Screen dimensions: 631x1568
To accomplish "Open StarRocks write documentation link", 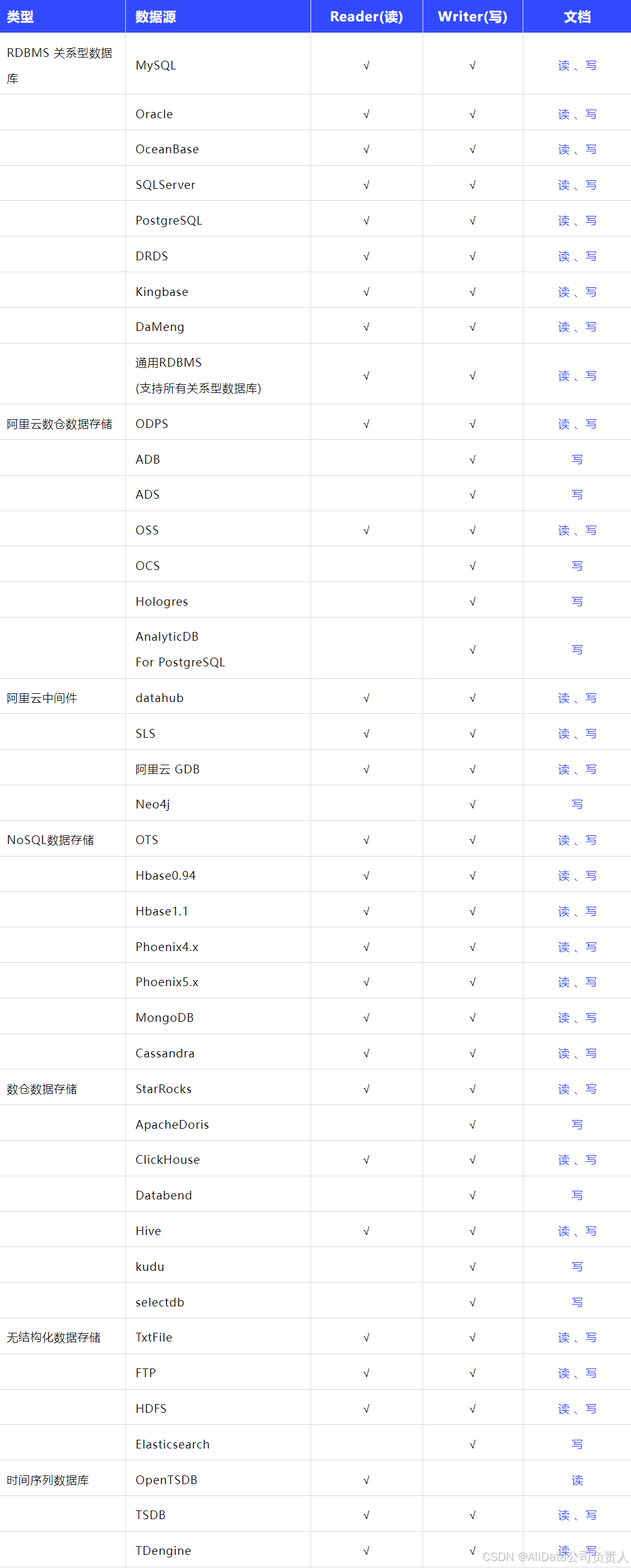I will click(591, 1089).
